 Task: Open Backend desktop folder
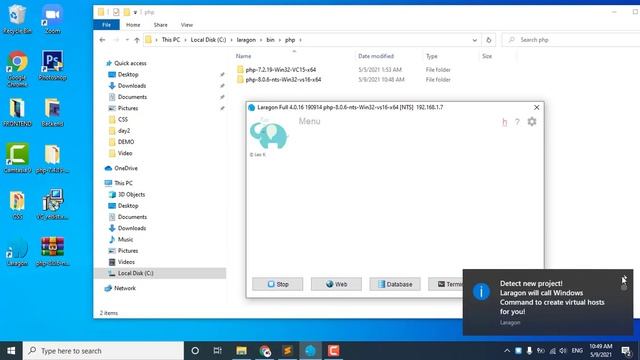click(52, 112)
